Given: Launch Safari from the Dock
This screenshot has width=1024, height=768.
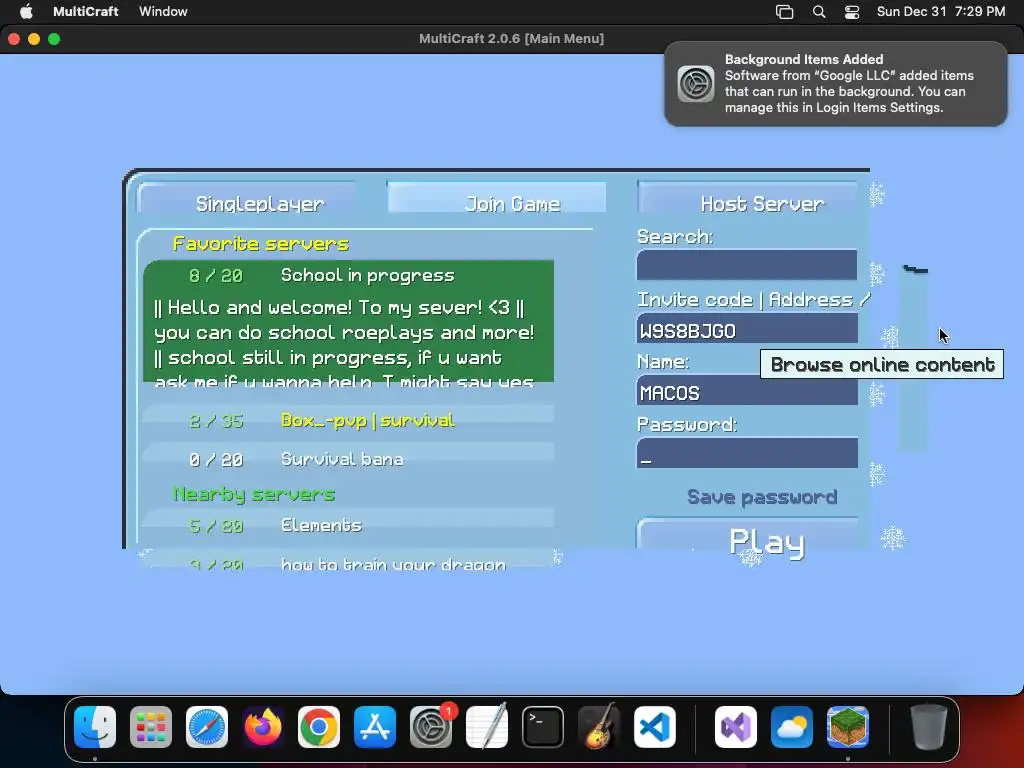Looking at the screenshot, I should click(207, 727).
